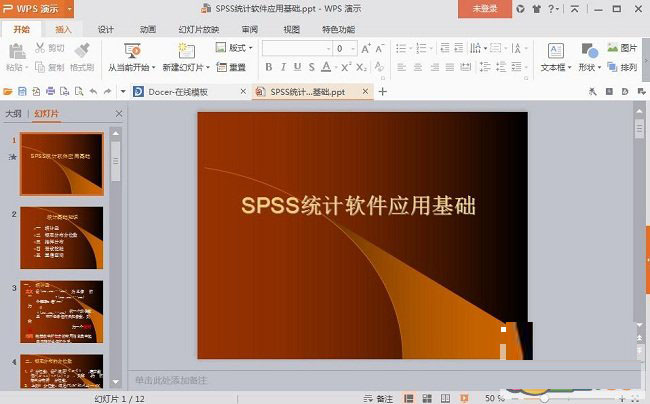This screenshot has height=404, width=650.
Task: Click the 从当前开始 slideshow icon
Action: (131, 50)
